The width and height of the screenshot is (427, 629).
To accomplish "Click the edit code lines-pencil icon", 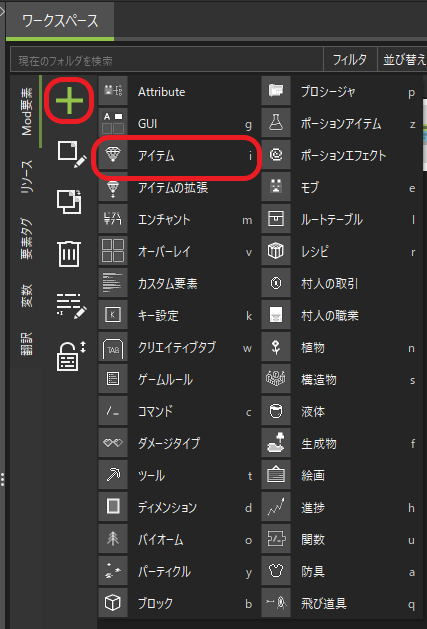I will click(x=71, y=306).
